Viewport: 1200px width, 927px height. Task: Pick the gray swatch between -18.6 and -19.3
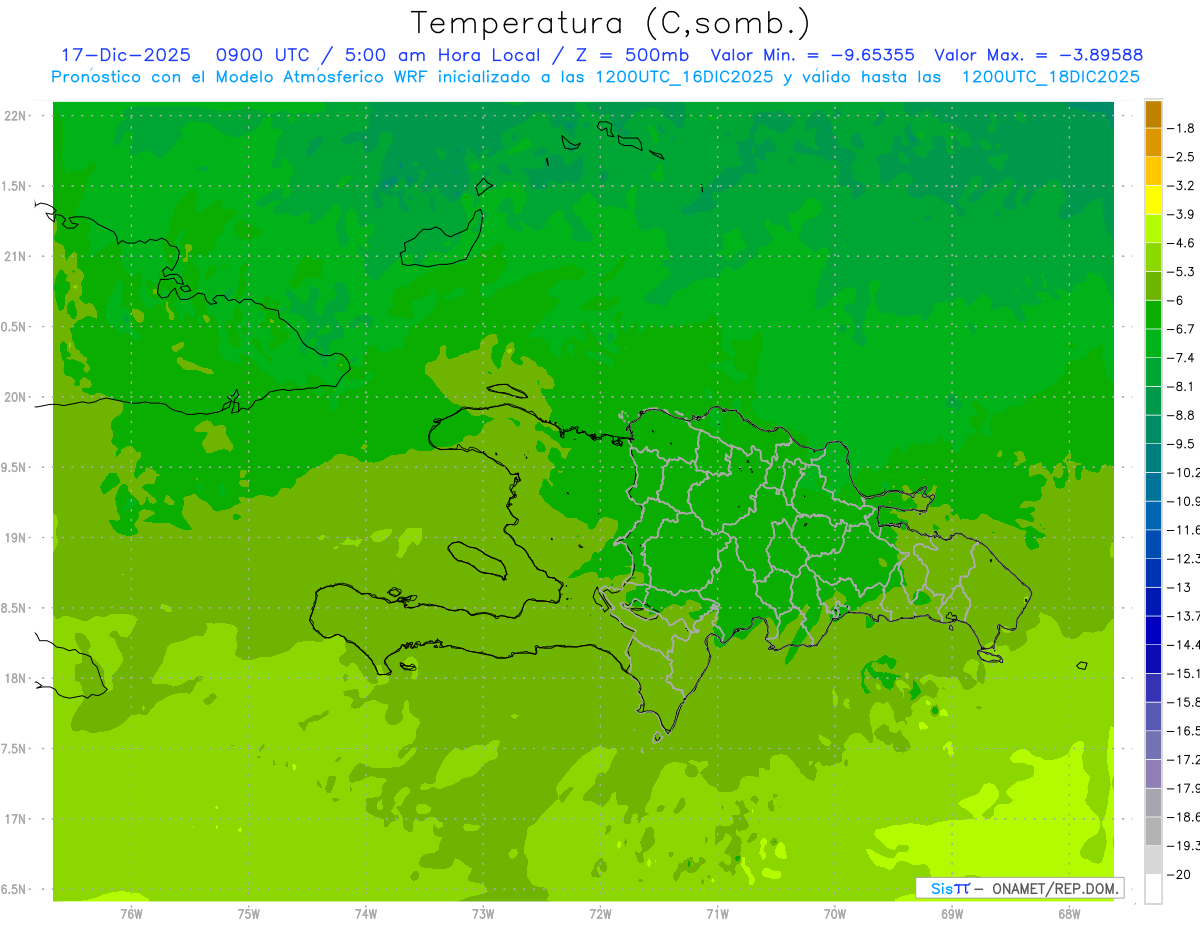tap(1153, 831)
